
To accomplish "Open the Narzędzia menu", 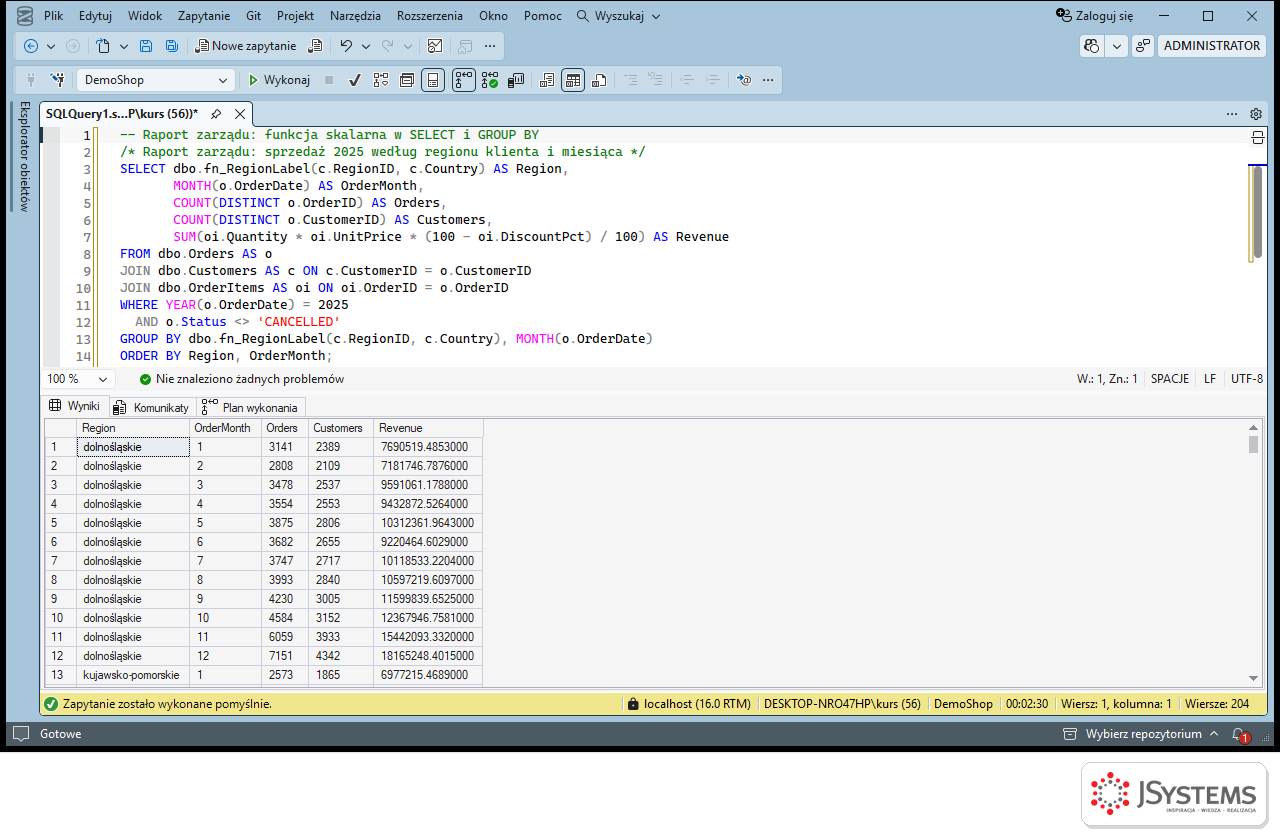I will (x=355, y=16).
